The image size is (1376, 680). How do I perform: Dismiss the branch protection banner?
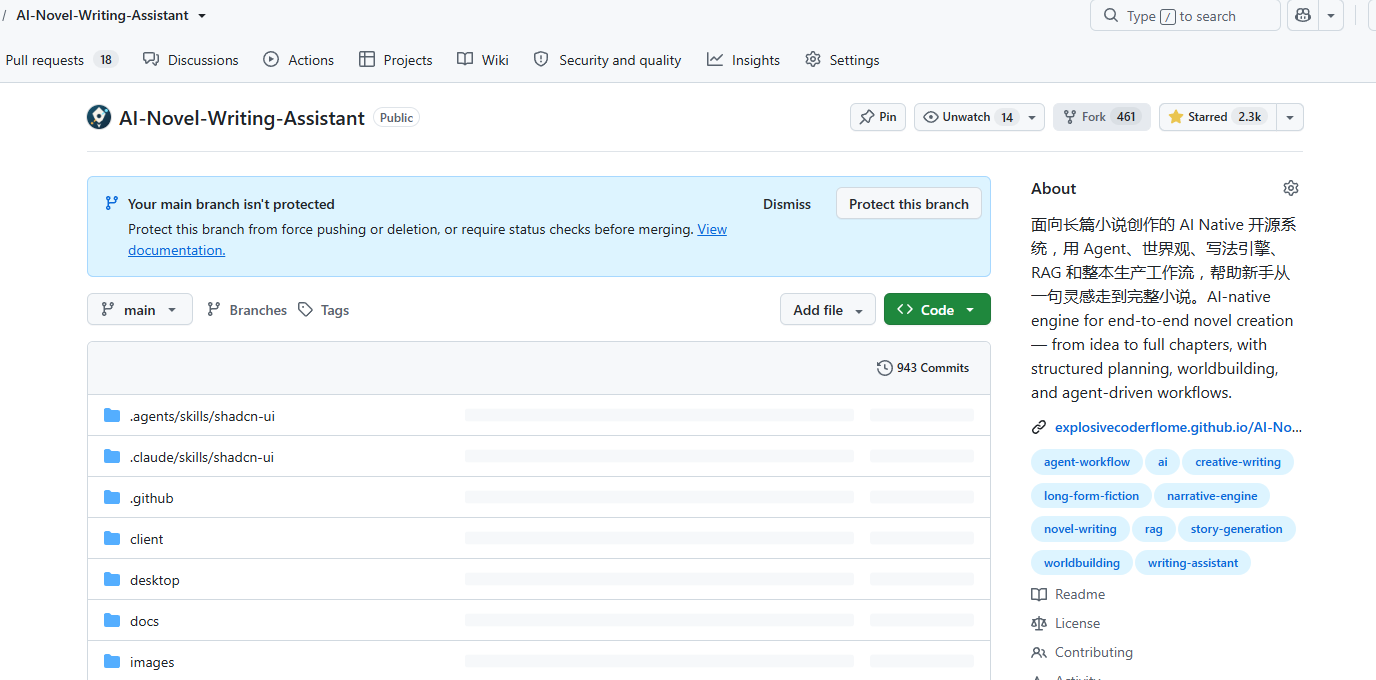point(787,204)
